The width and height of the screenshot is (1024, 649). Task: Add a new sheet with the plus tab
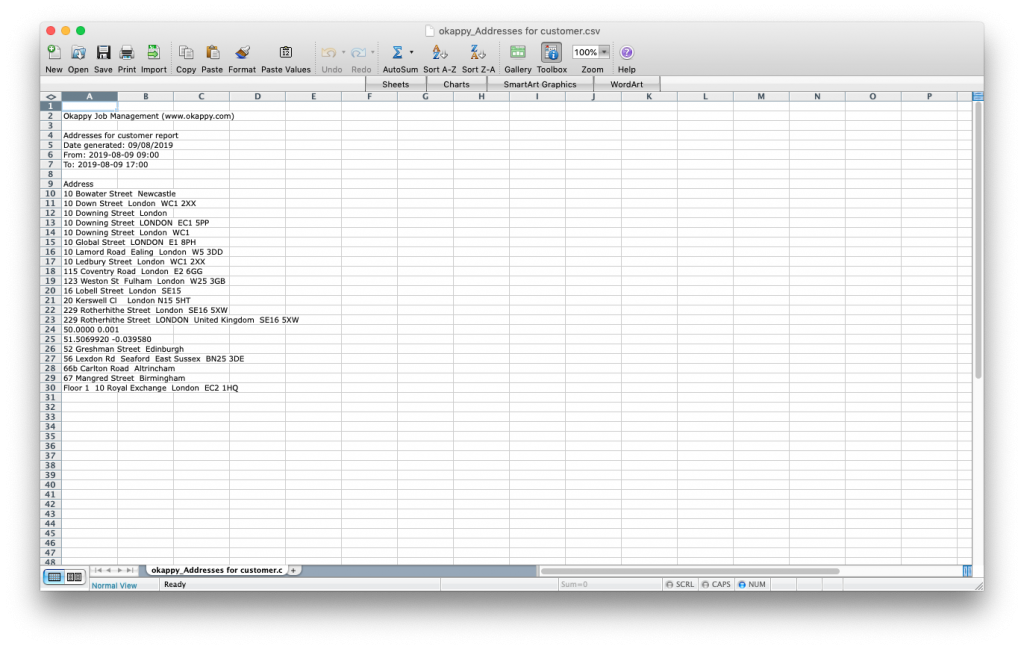tap(294, 570)
